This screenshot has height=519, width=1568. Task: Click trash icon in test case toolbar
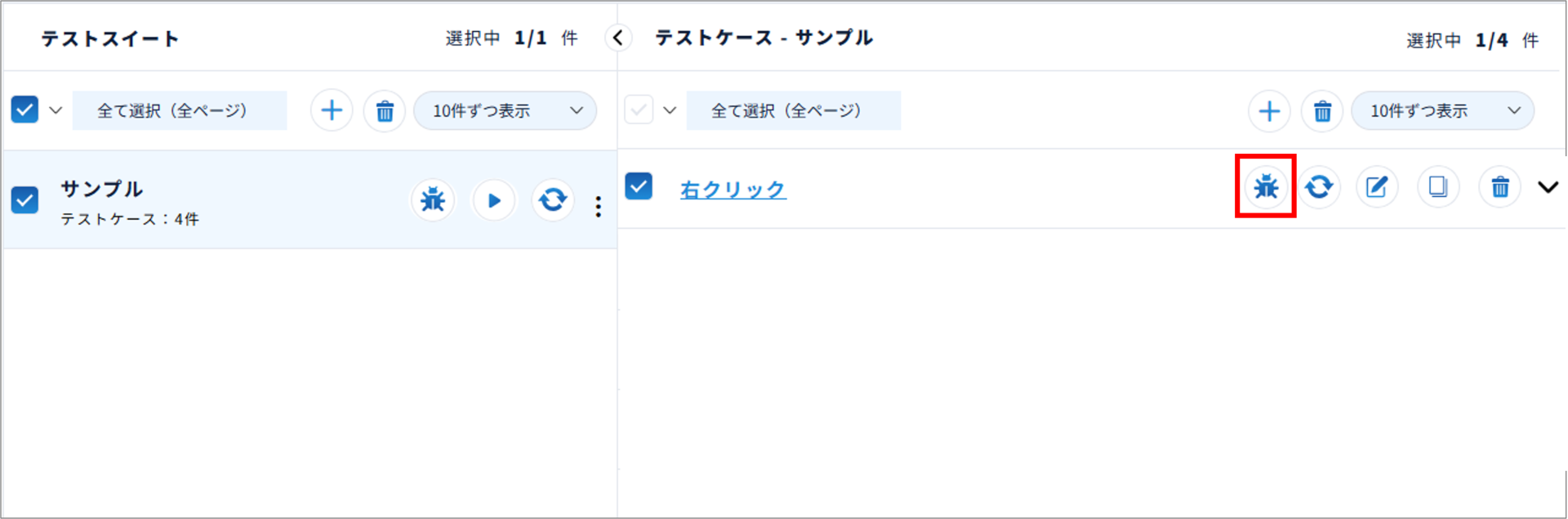(1322, 110)
